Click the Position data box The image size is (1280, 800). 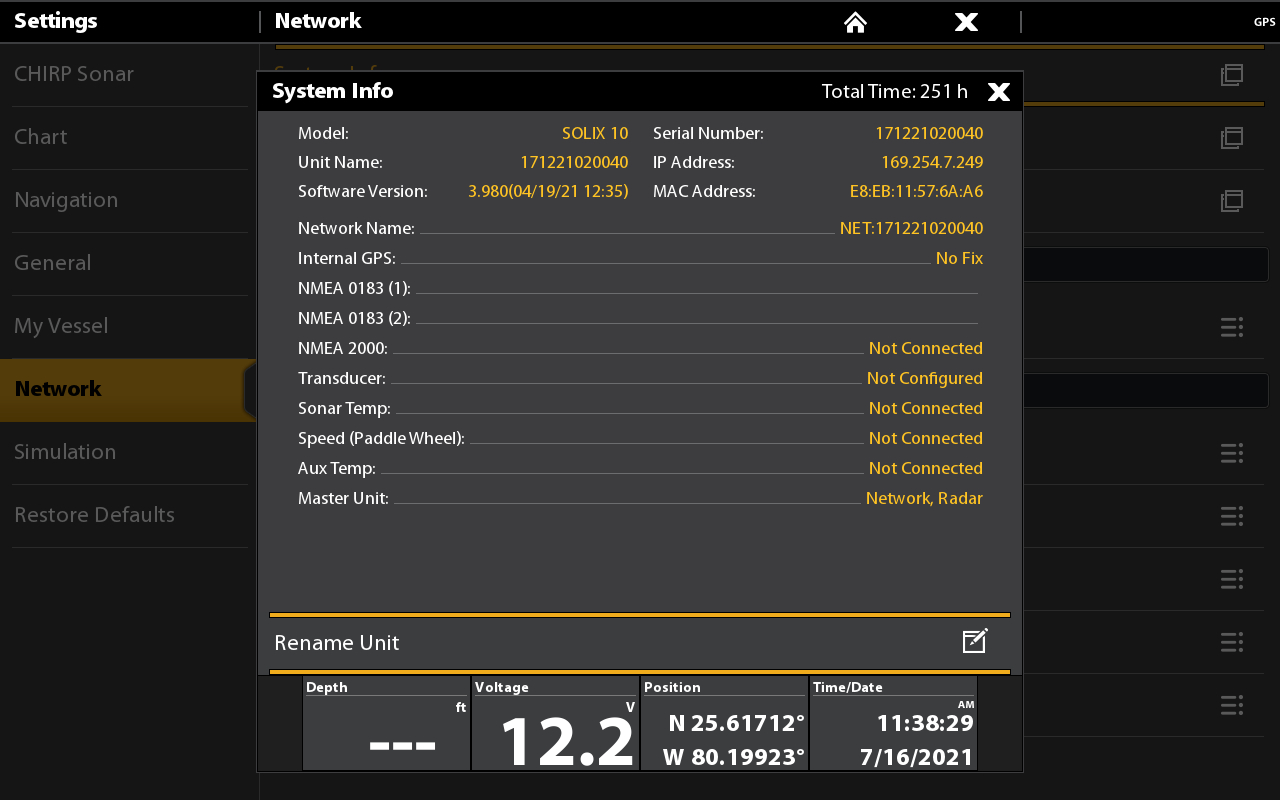724,723
